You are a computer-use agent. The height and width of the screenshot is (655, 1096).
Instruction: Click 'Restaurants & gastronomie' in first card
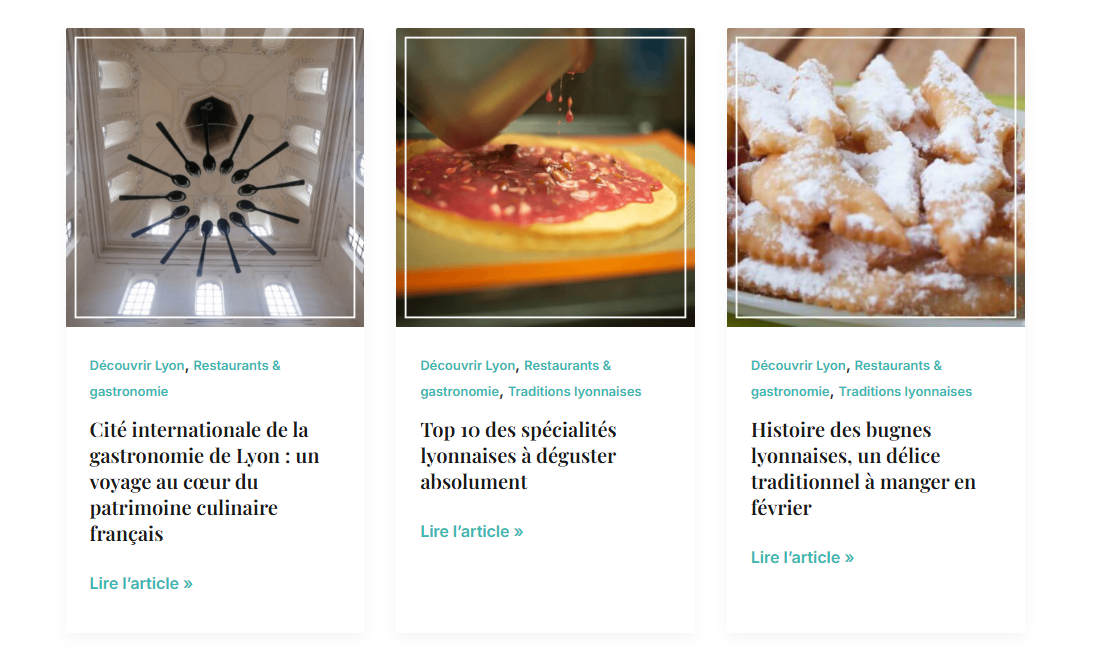click(237, 366)
